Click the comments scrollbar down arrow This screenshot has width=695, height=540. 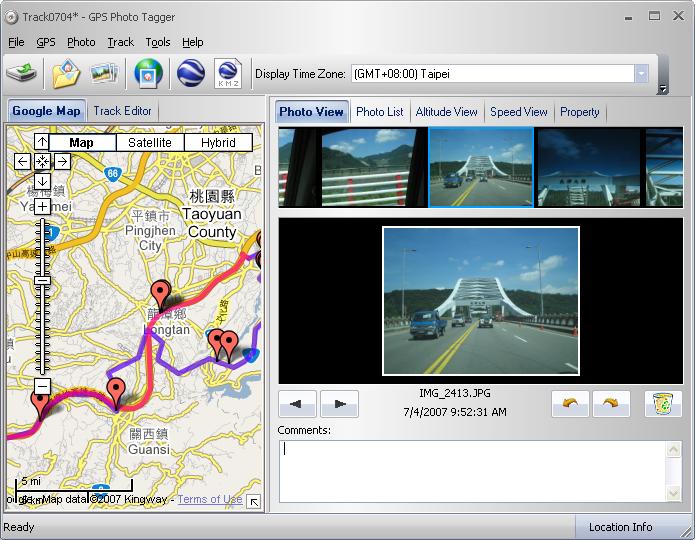(x=674, y=493)
